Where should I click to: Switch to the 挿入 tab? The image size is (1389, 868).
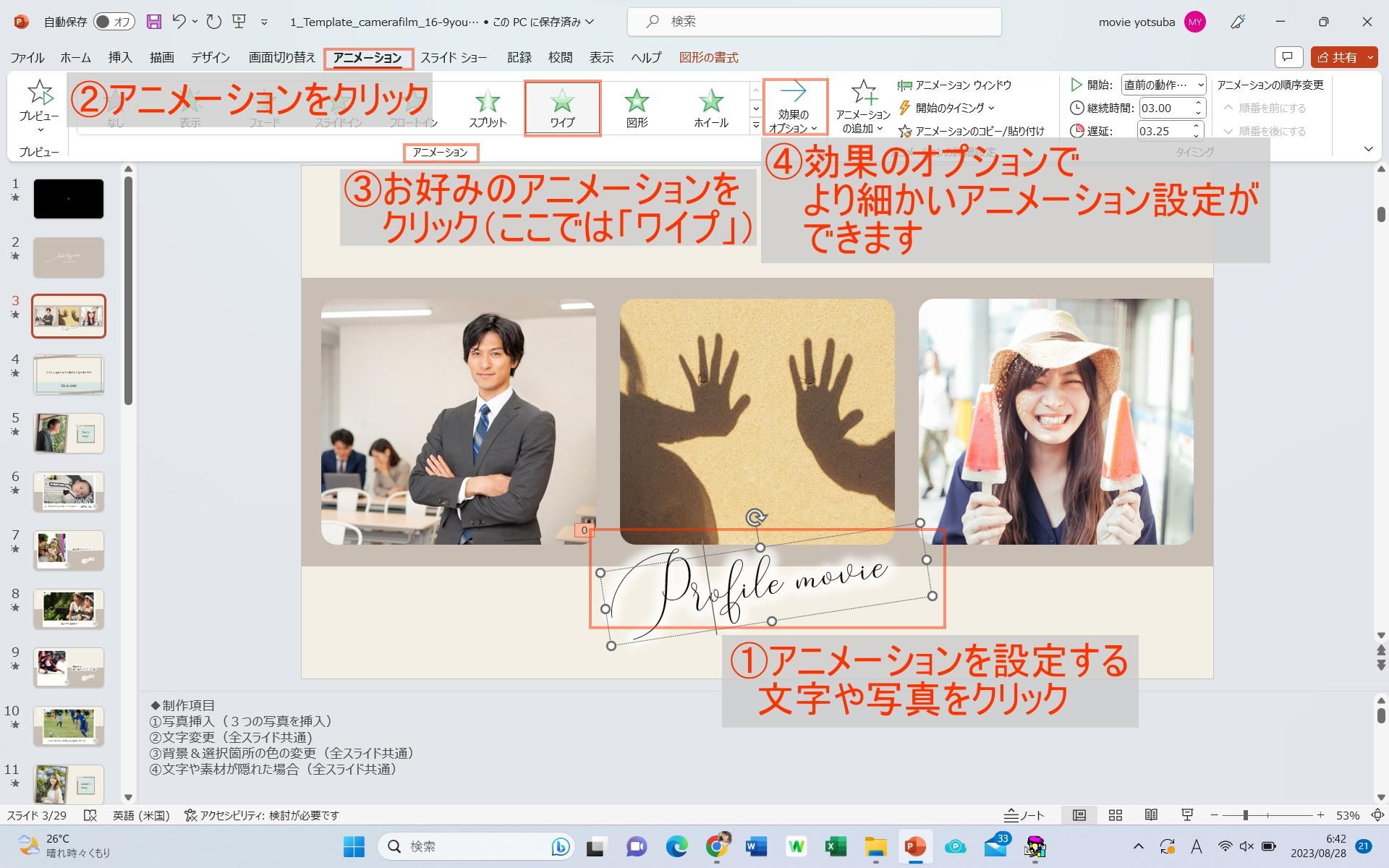pos(120,57)
